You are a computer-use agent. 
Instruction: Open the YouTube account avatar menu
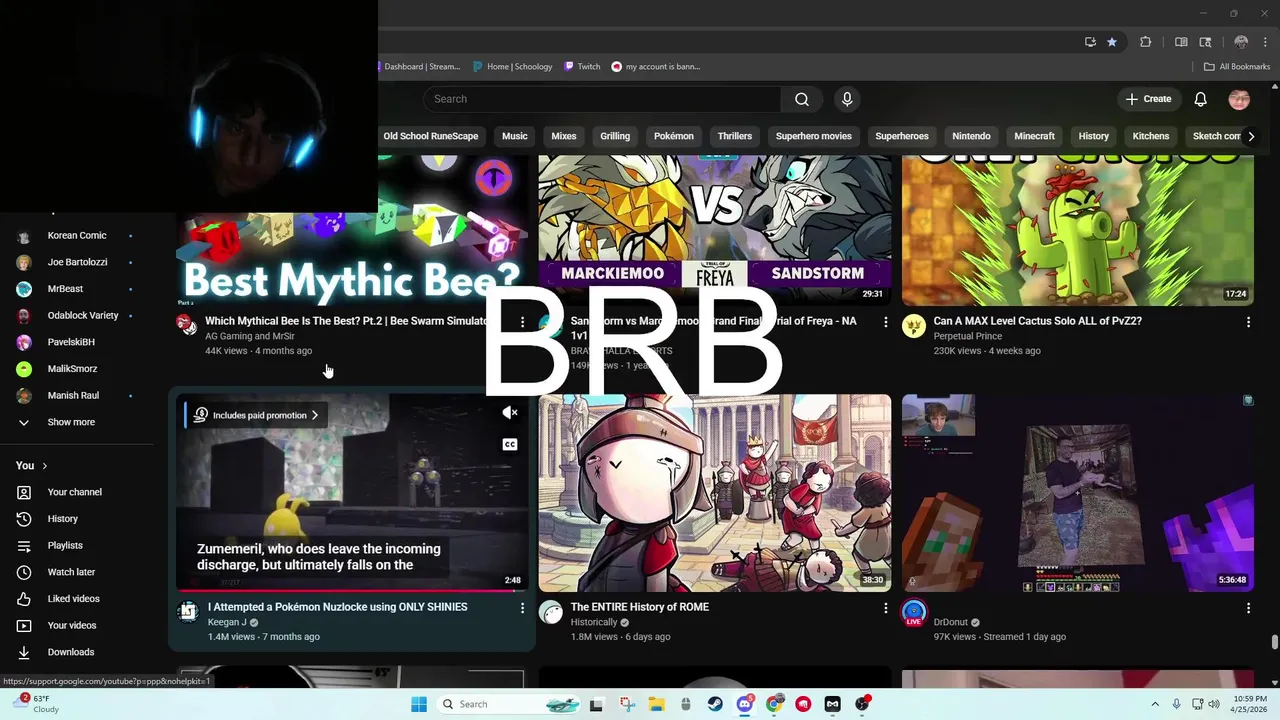(1239, 99)
